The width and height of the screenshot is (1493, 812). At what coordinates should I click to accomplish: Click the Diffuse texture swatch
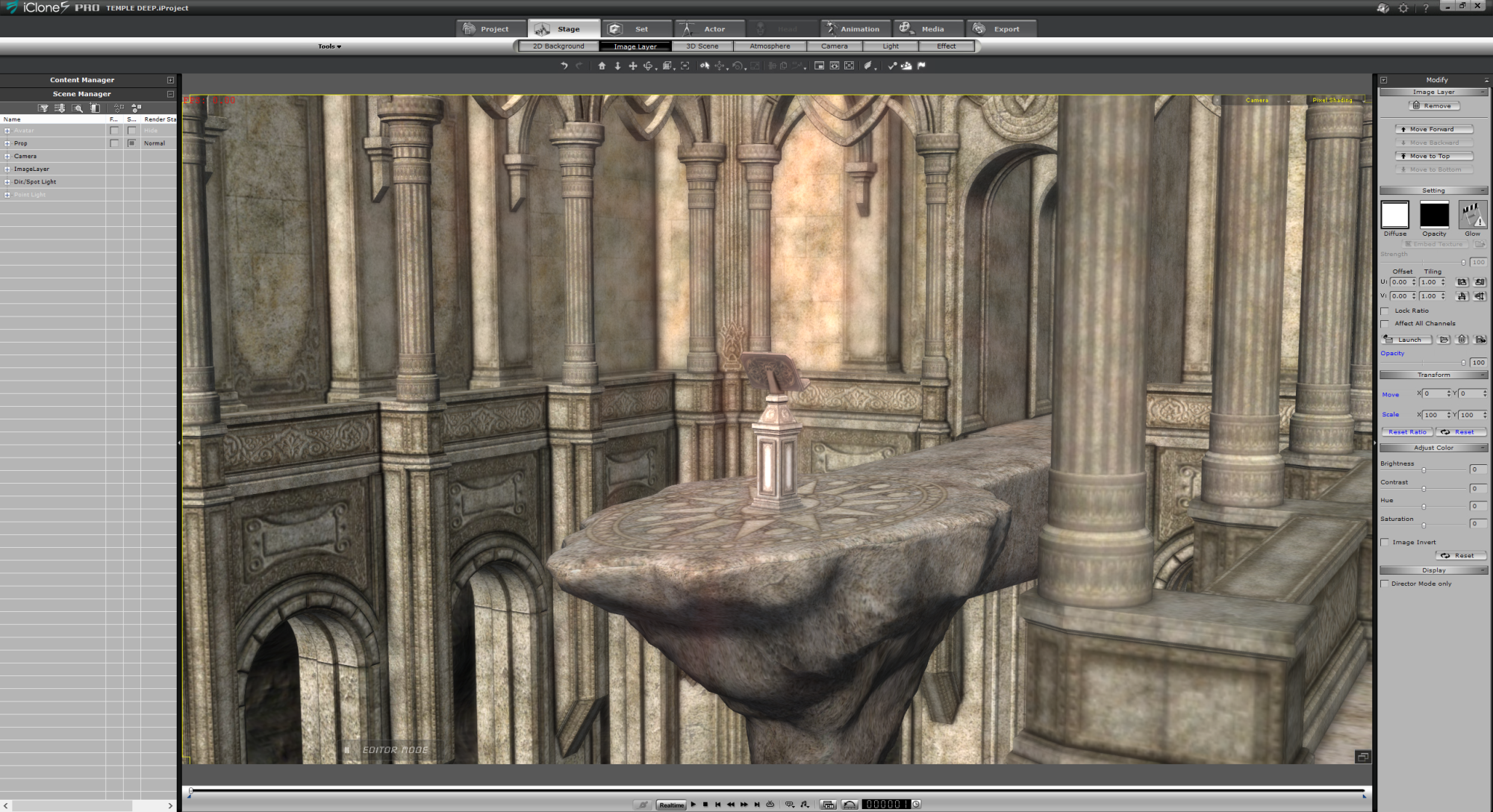(1394, 215)
